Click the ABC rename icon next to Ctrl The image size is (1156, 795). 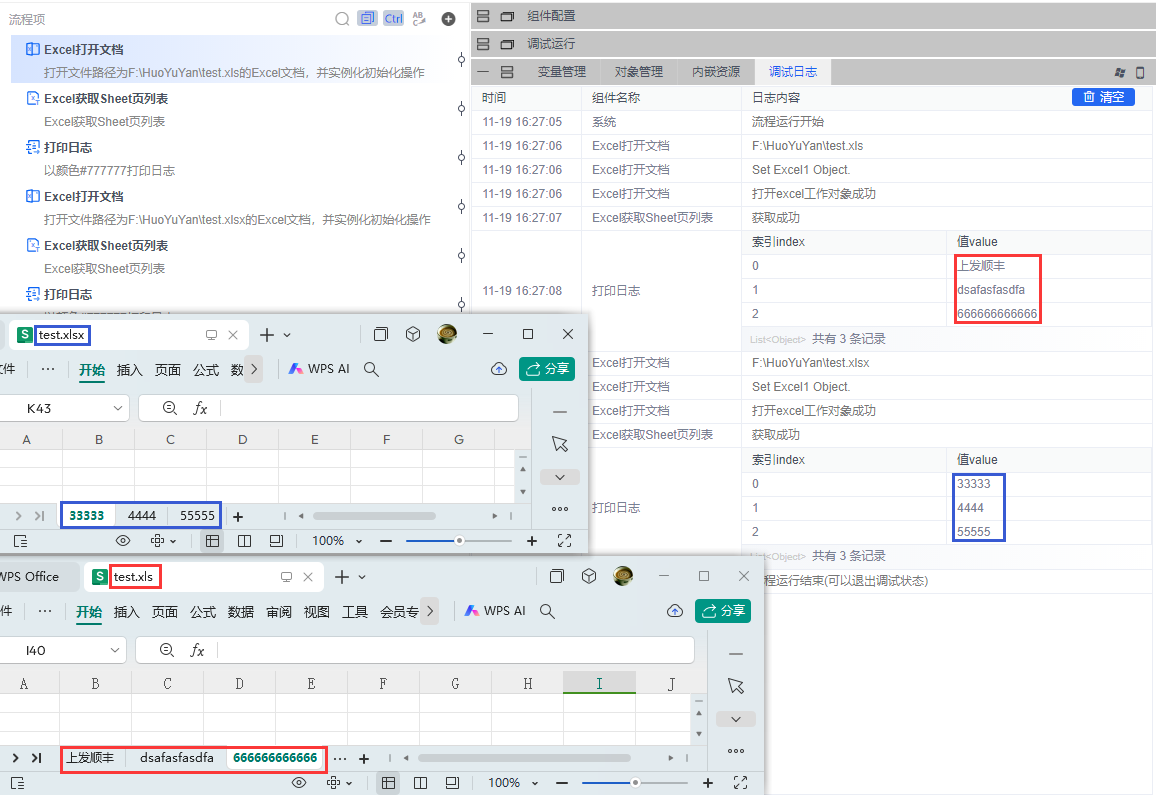[419, 18]
